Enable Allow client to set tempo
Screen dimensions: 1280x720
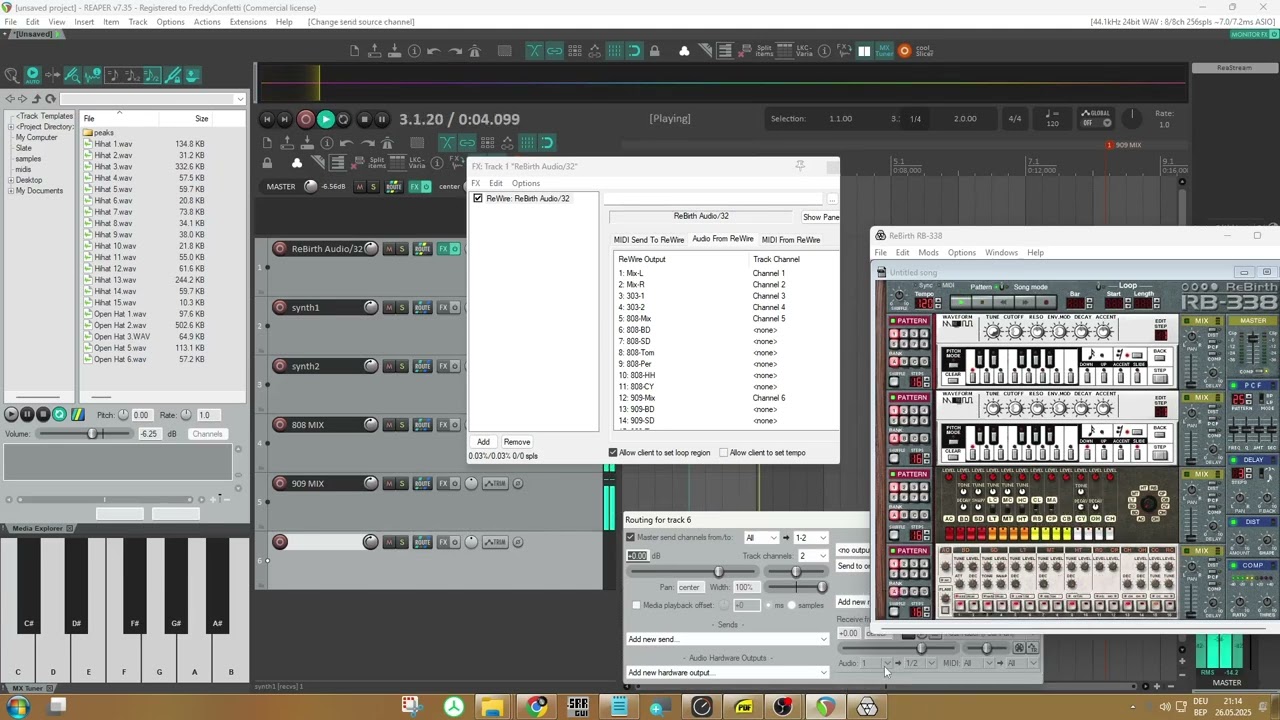tap(724, 453)
